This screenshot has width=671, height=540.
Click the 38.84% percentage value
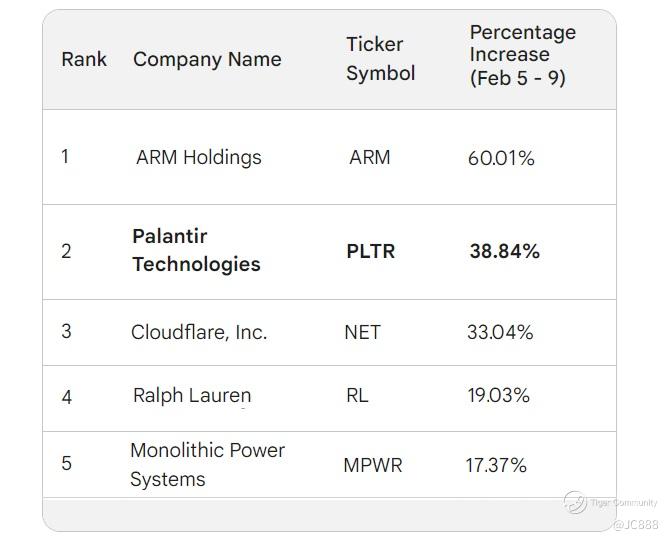(x=504, y=251)
